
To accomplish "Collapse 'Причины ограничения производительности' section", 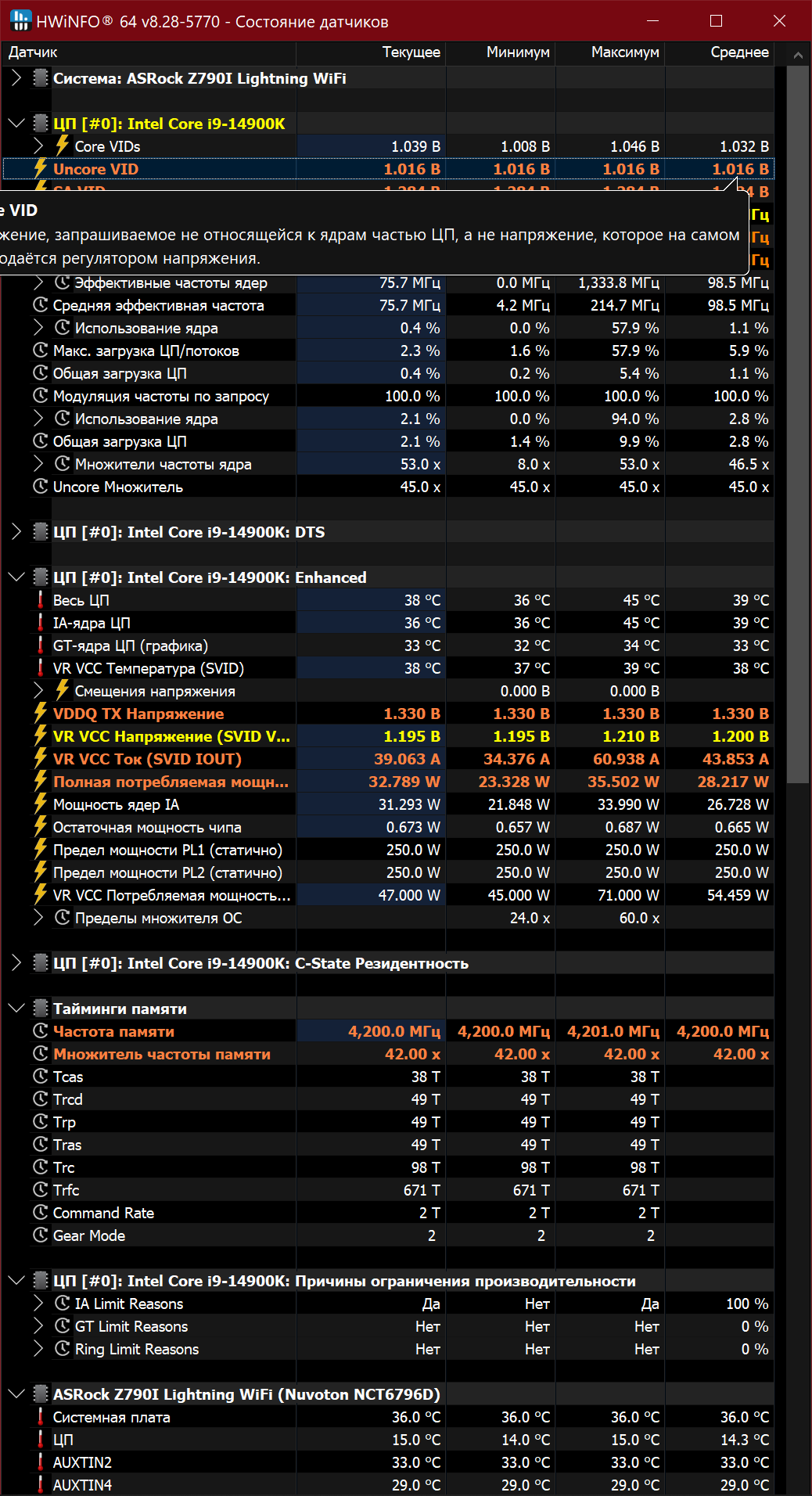I will pyautogui.click(x=16, y=1281).
